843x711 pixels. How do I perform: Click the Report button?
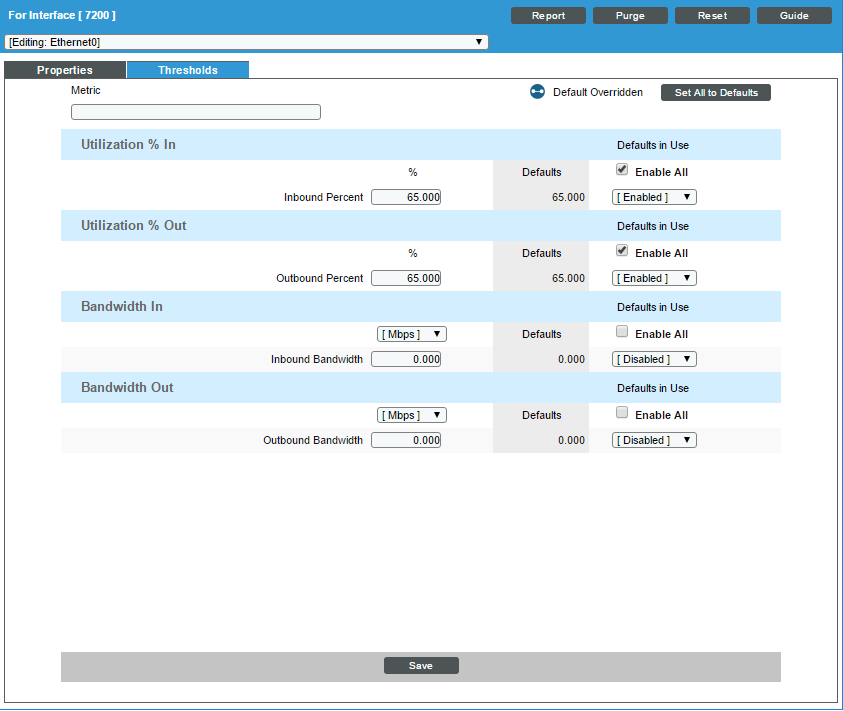tap(548, 15)
